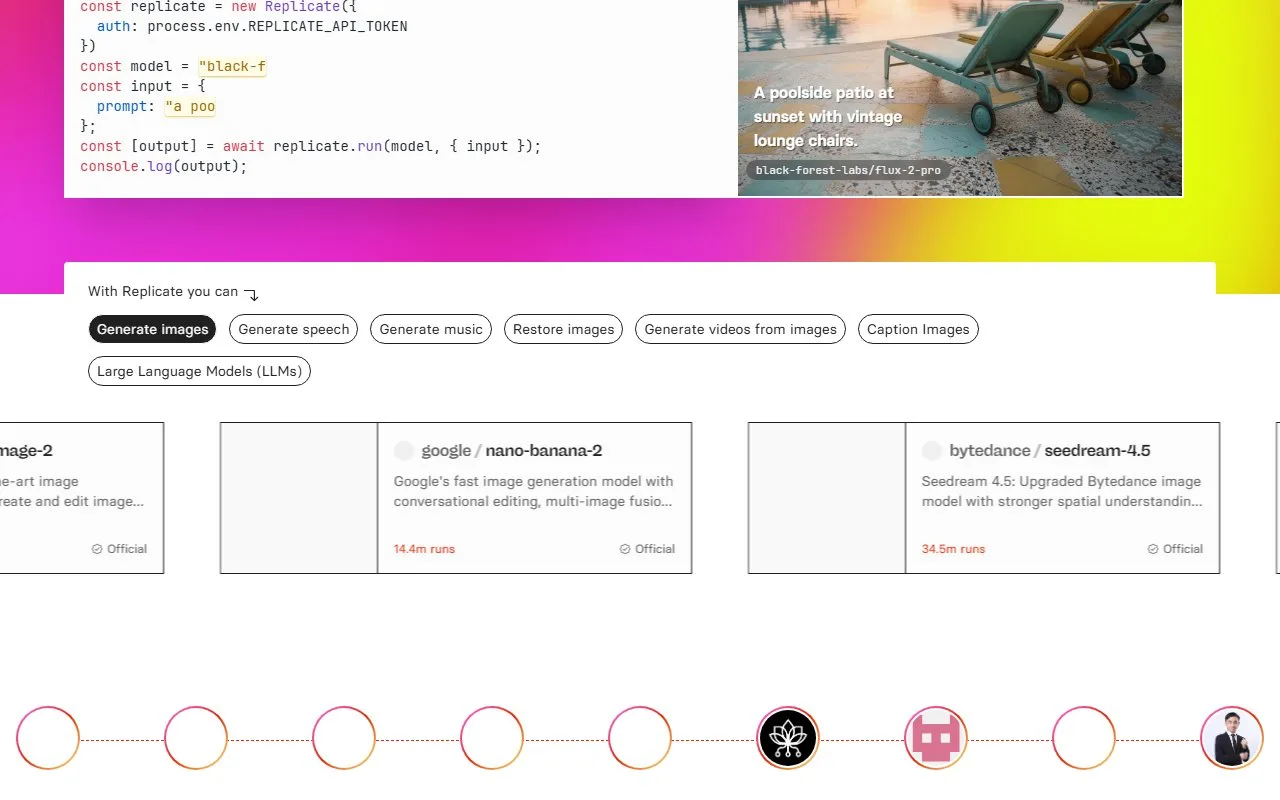Click the seedream-4.5 description text
1280x800 pixels.
(x=1062, y=491)
